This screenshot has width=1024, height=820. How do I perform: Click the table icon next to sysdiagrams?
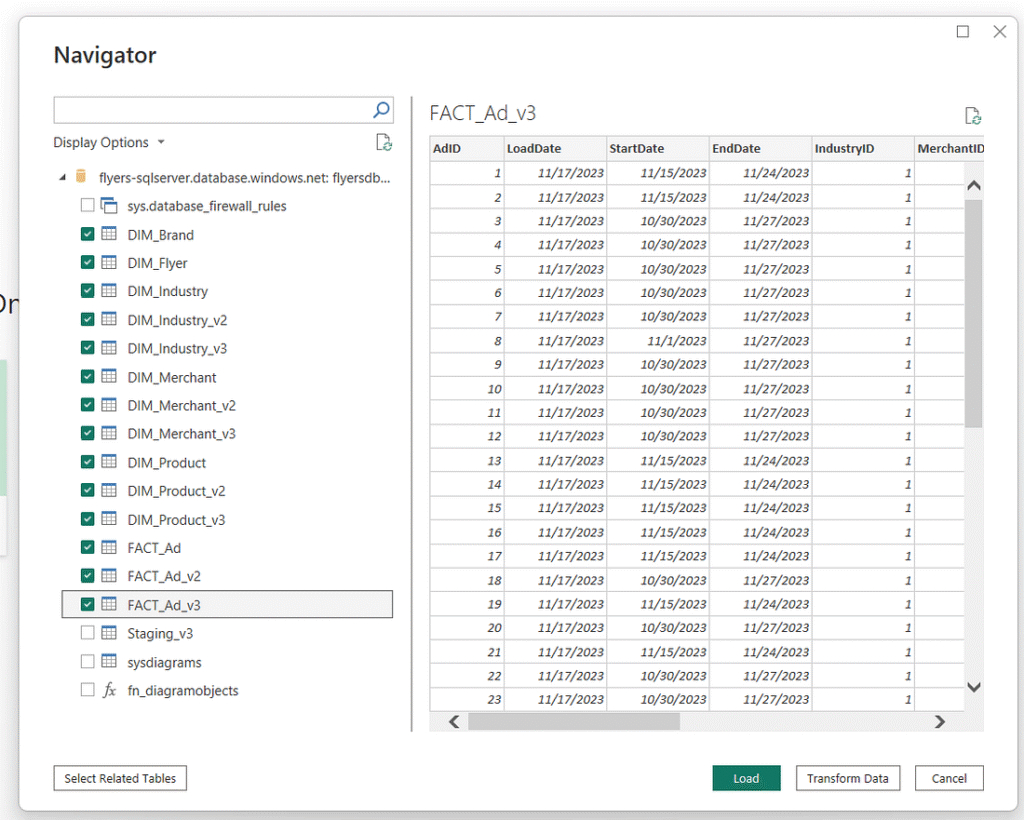pos(109,661)
